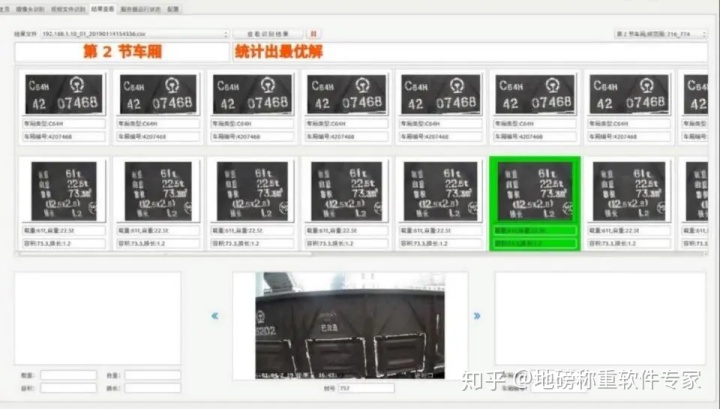Expand the 结果文件 CSV file dropdown
The height and width of the screenshot is (409, 720).
pos(134,34)
